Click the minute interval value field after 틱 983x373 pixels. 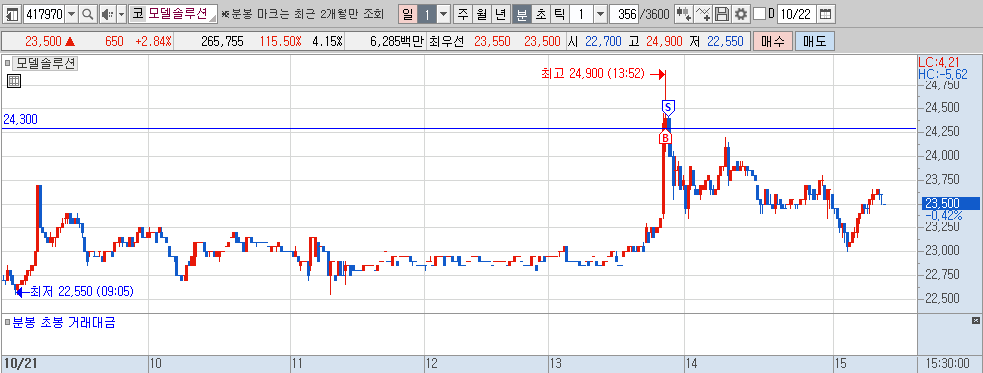[x=581, y=14]
